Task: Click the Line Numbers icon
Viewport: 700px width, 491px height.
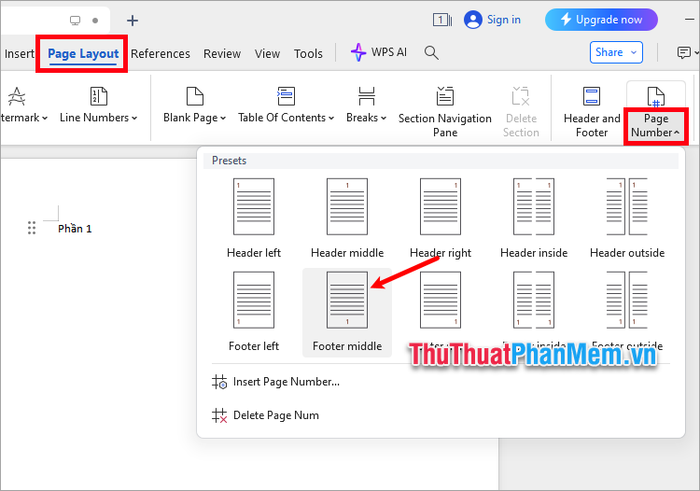Action: 99,96
